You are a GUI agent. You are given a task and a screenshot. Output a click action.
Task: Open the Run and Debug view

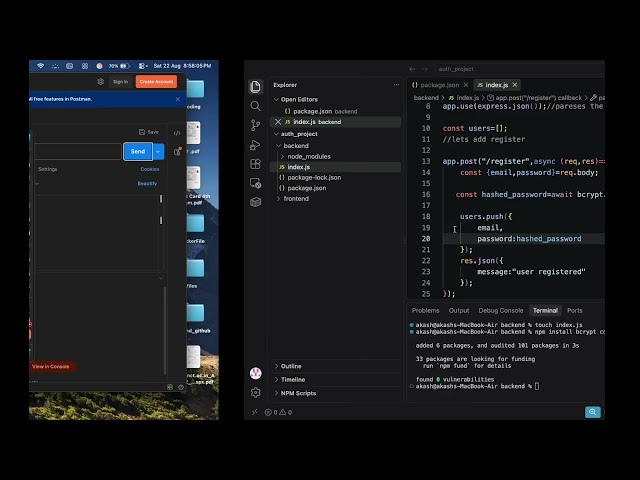256,145
